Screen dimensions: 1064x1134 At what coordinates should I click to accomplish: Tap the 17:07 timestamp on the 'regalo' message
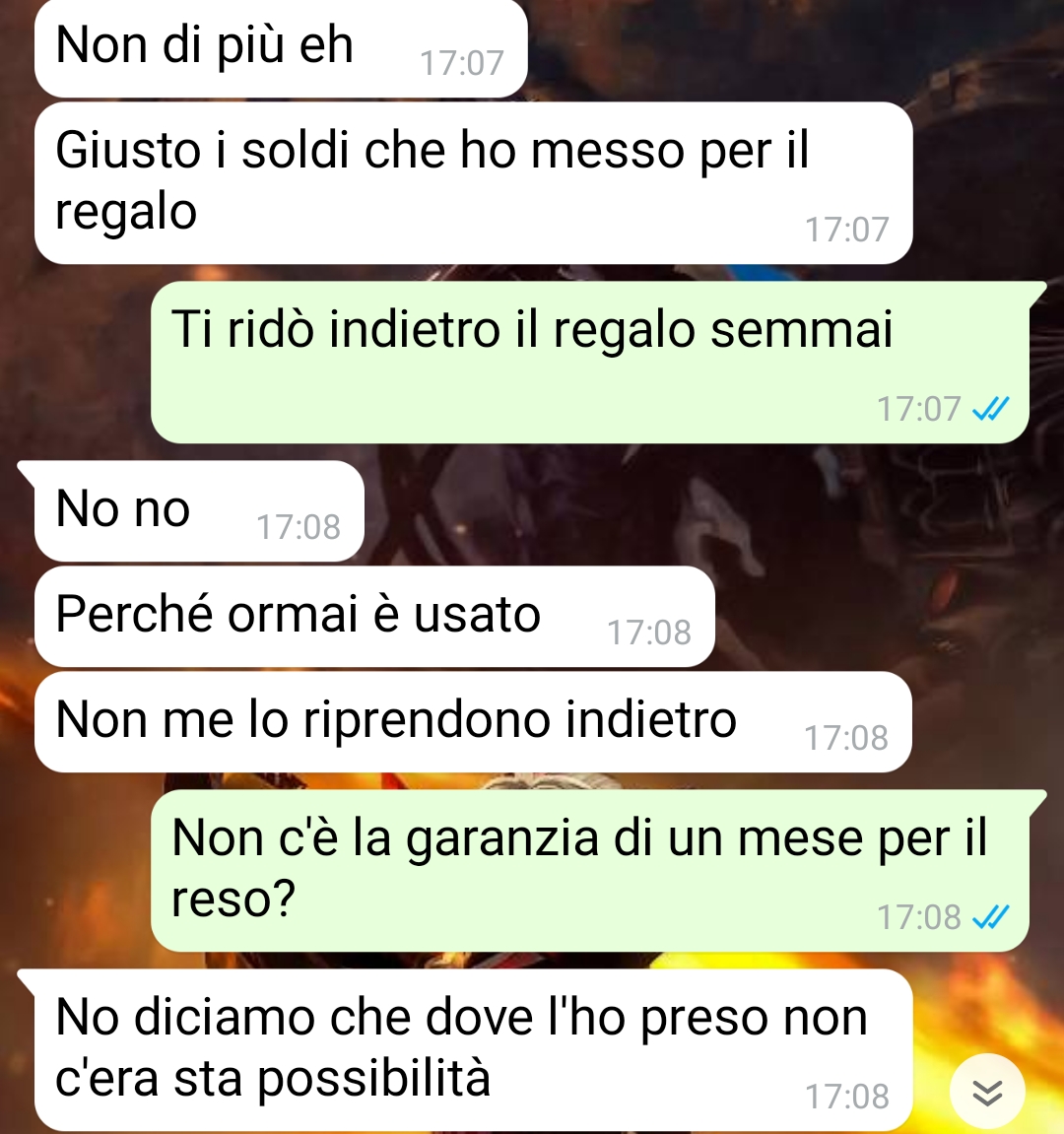pyautogui.click(x=847, y=230)
